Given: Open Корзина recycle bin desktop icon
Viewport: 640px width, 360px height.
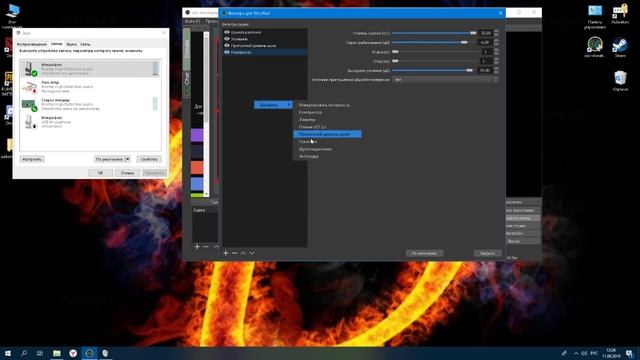Looking at the screenshot, I should click(x=620, y=80).
